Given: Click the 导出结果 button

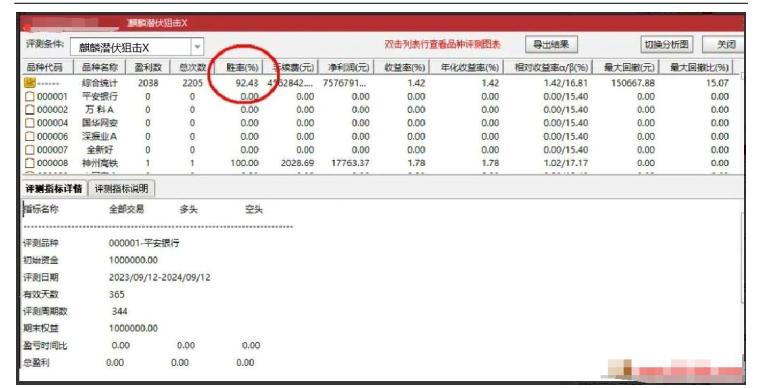Looking at the screenshot, I should [551, 45].
